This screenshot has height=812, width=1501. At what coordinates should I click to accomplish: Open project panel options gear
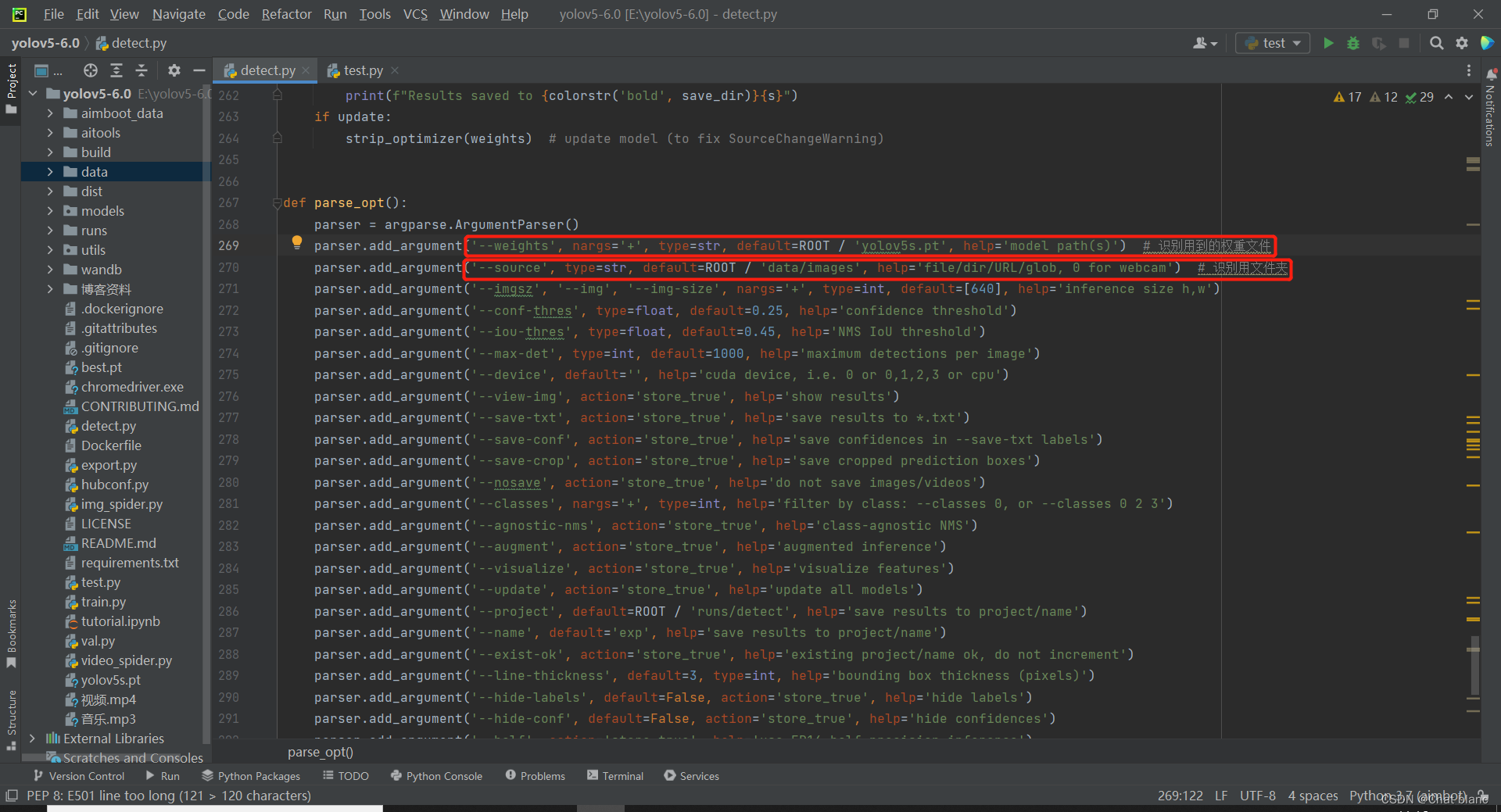pos(174,70)
